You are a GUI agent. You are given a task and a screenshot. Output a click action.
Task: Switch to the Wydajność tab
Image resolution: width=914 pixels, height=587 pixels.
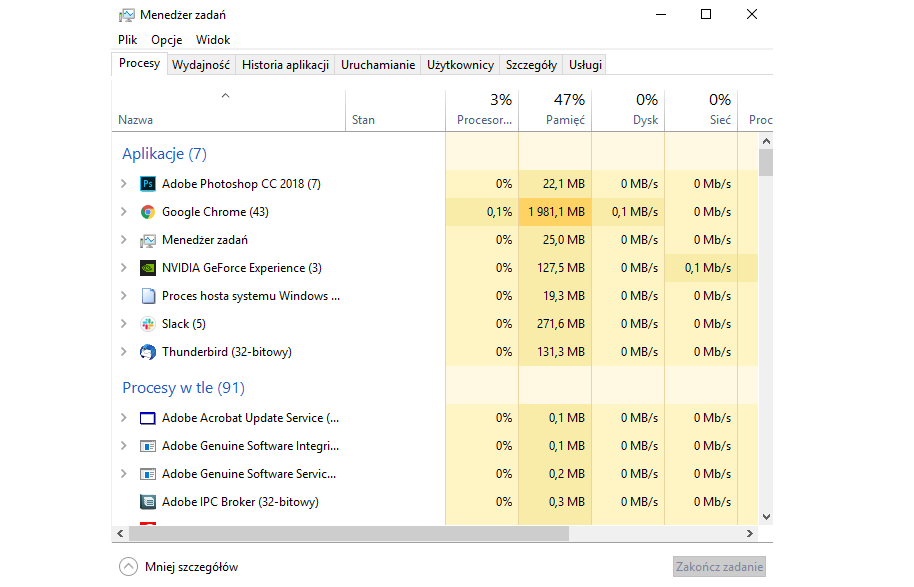tap(201, 65)
